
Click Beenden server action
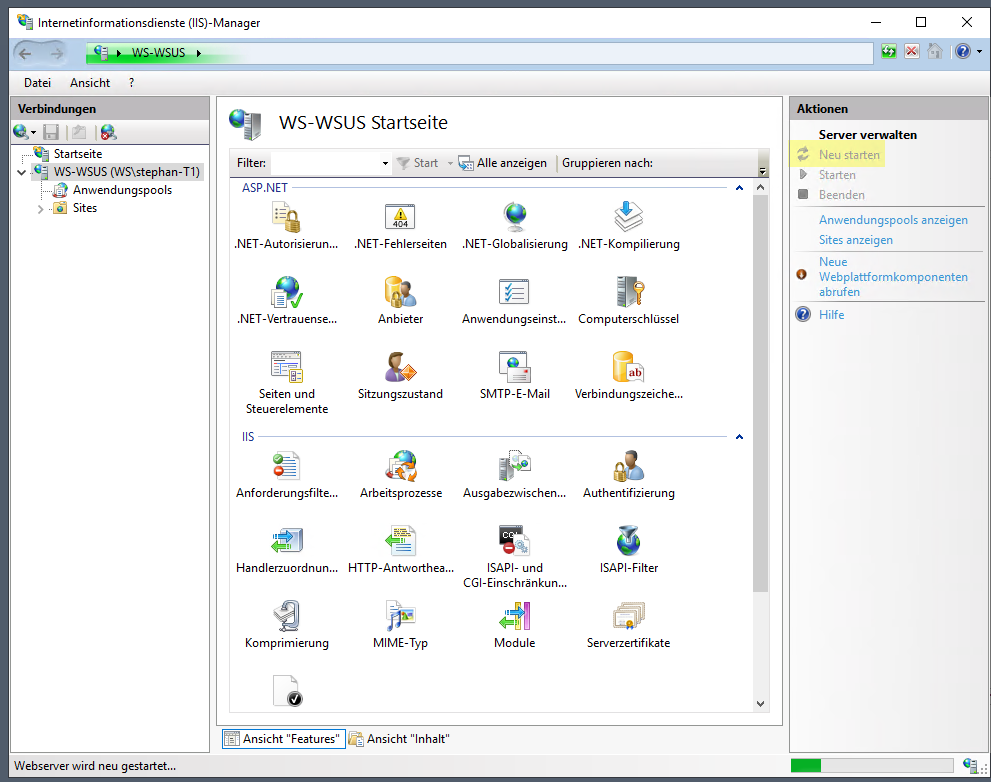point(841,195)
